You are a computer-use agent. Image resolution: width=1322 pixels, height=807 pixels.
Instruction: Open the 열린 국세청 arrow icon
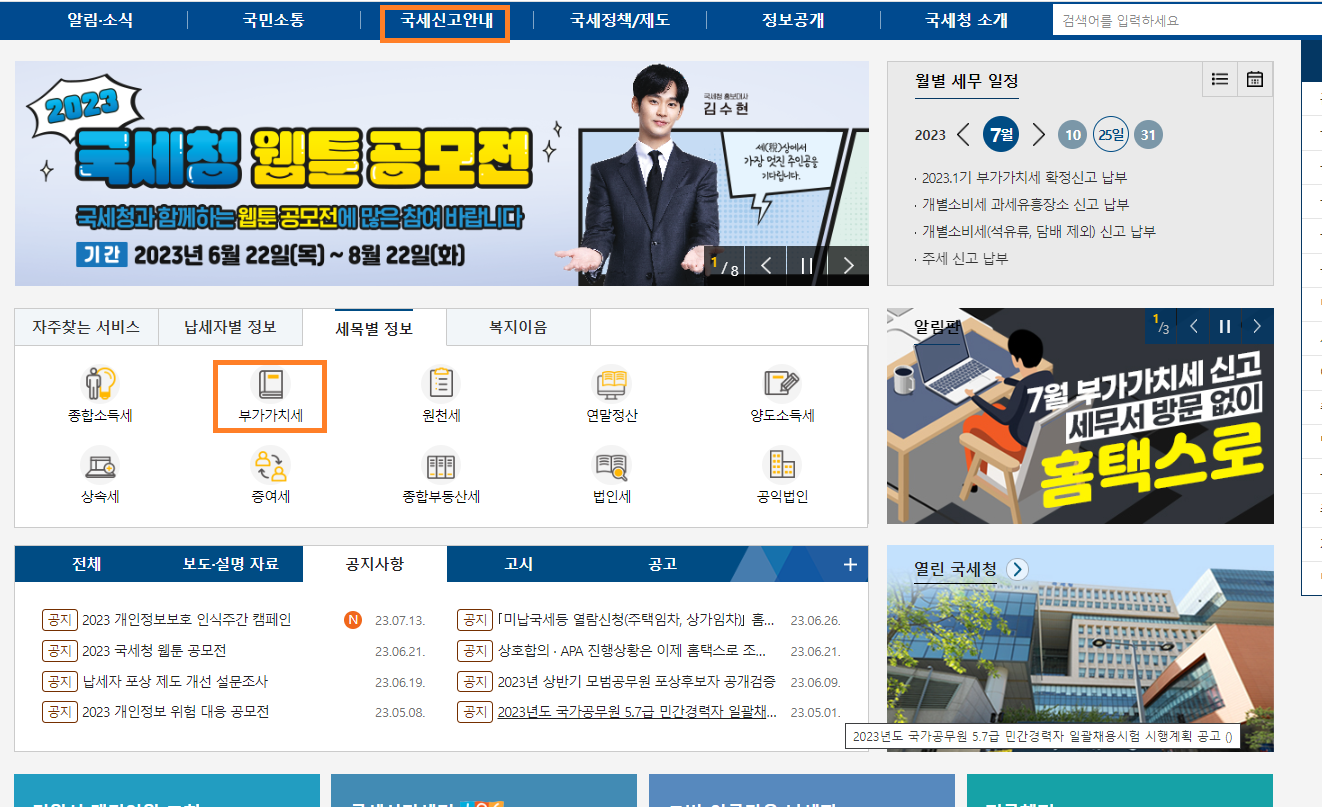coord(1018,569)
